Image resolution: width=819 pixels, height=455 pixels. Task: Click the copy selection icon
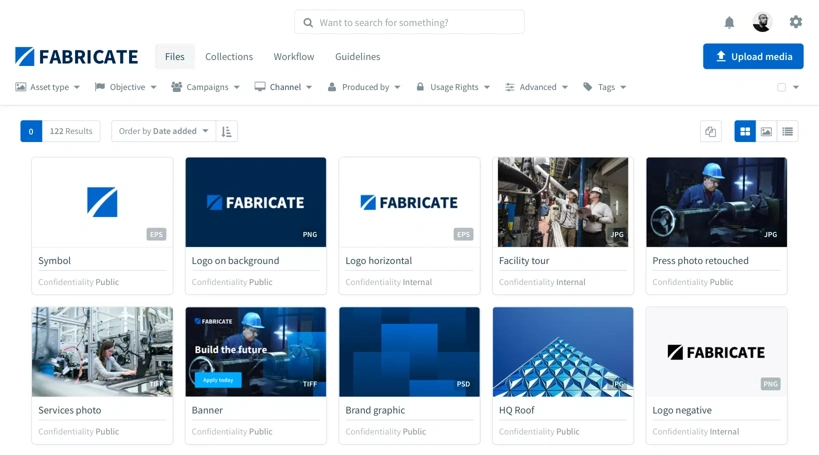pyautogui.click(x=711, y=131)
